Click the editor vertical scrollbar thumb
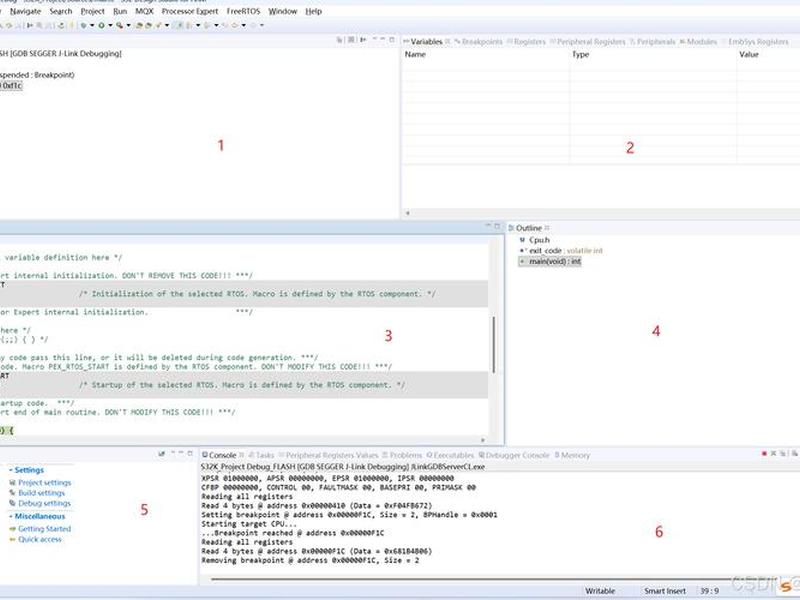The height and width of the screenshot is (600, 800). [x=493, y=345]
